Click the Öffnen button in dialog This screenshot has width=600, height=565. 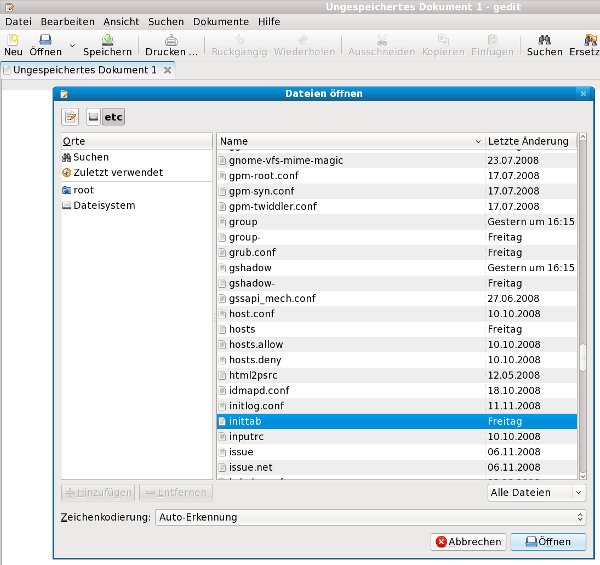(x=547, y=541)
